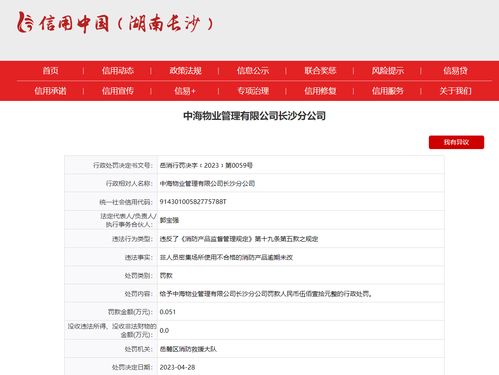Select the fine amount 0.051
This screenshot has width=499, height=375.
[168, 312]
